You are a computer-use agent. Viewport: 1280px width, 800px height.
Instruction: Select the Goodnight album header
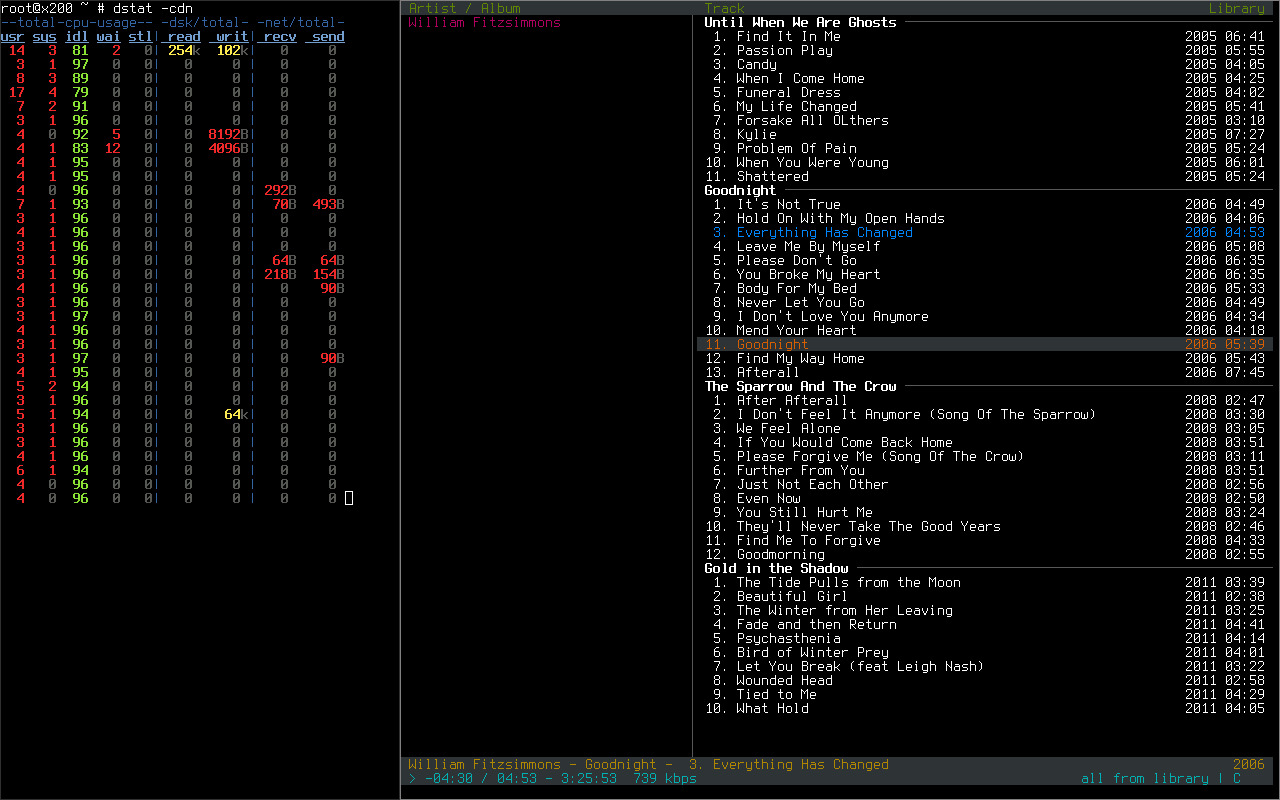click(x=740, y=190)
